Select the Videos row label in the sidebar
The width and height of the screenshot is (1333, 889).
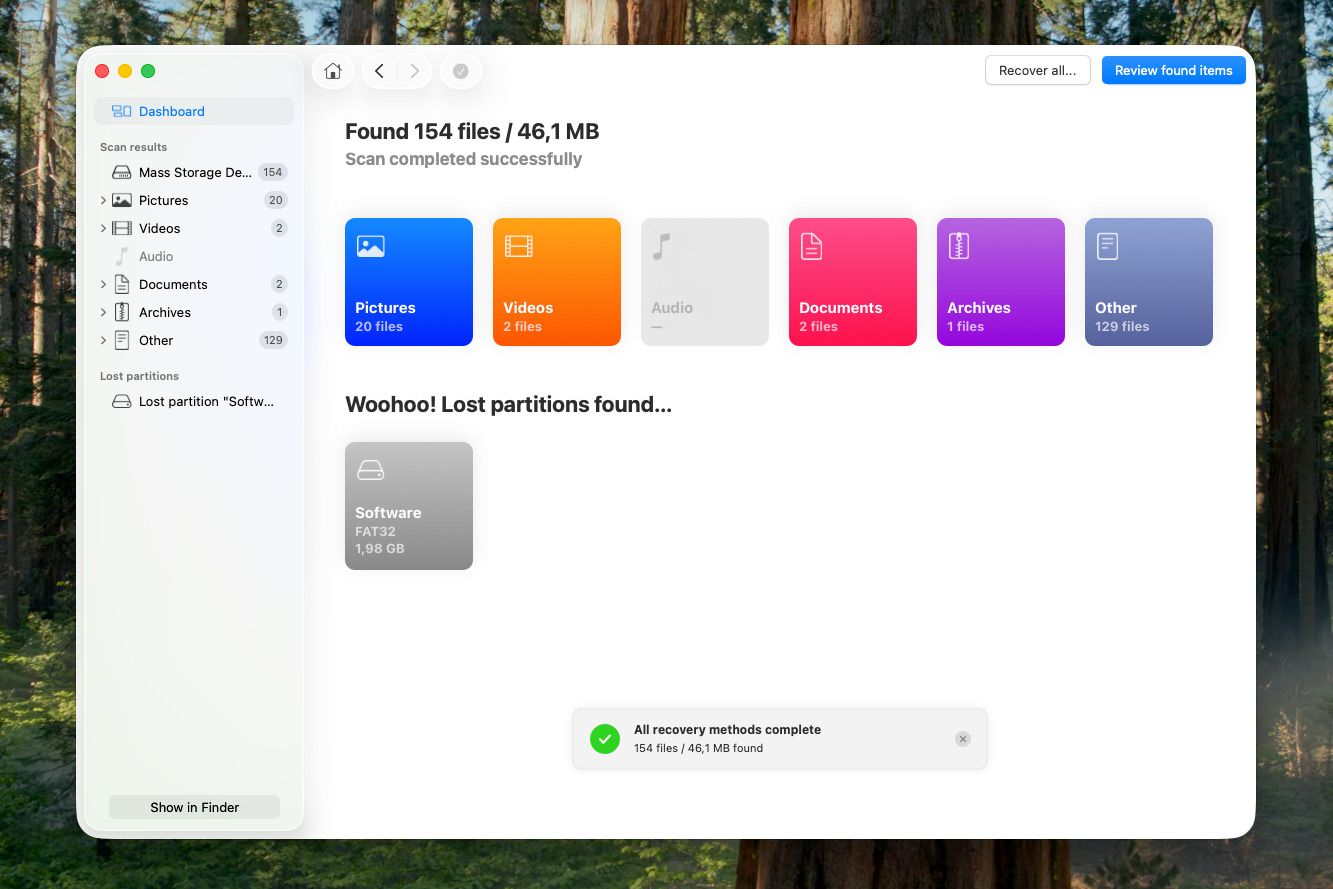pyautogui.click(x=160, y=228)
